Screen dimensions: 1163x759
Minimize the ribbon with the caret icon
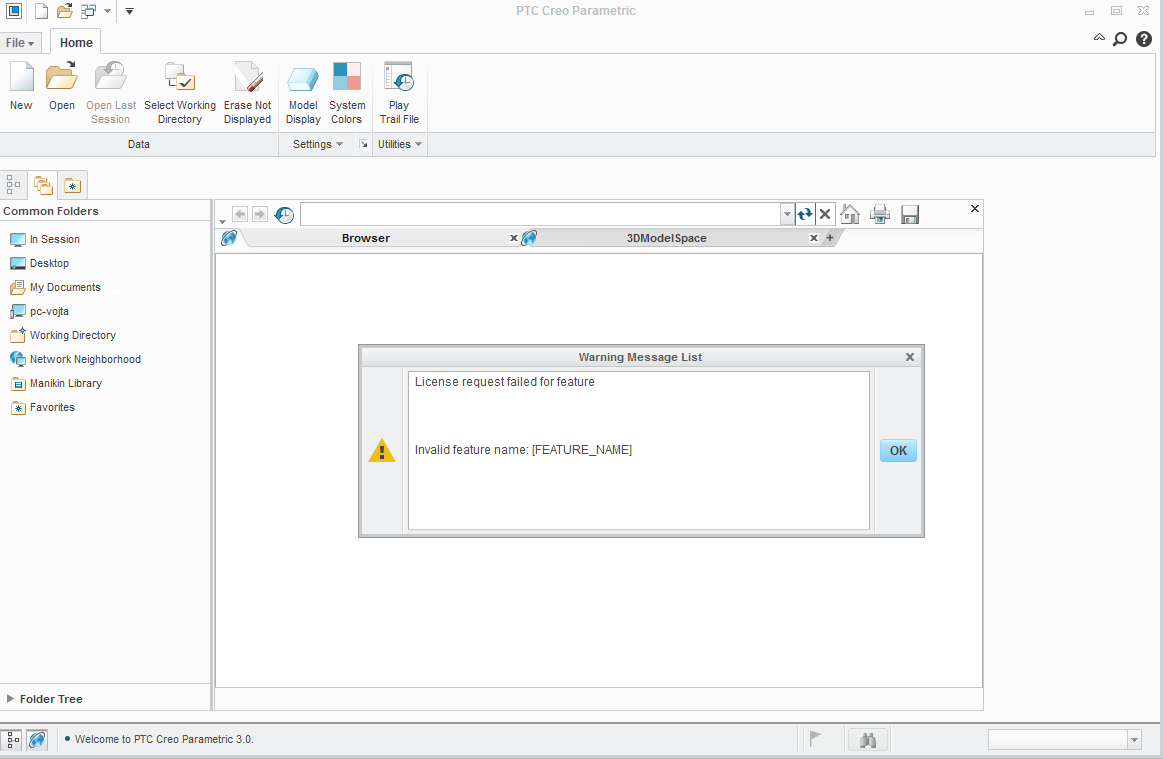pyautogui.click(x=1099, y=37)
